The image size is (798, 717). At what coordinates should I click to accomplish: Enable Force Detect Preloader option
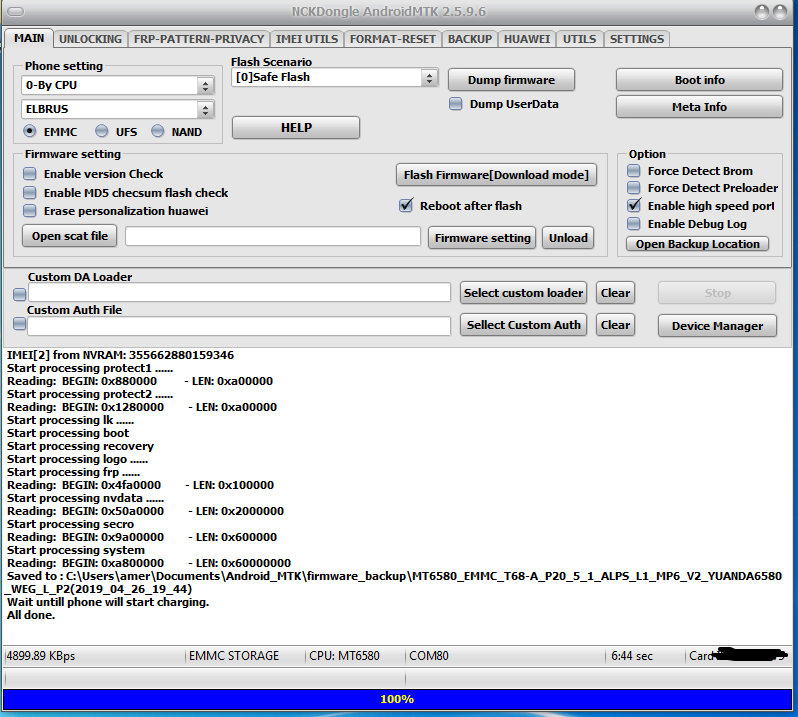634,188
